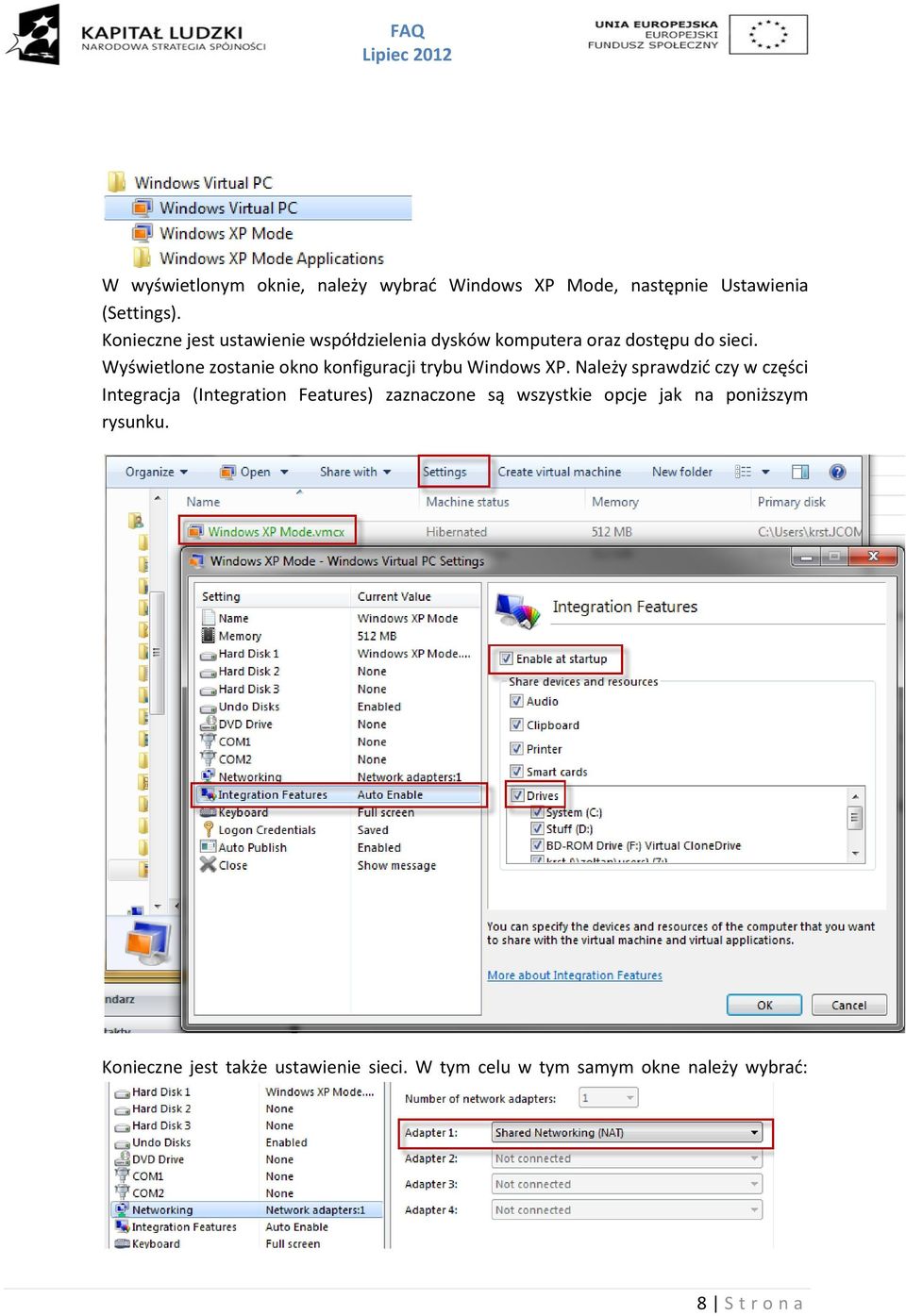Click the drives list scroll up arrow
Image resolution: width=906 pixels, height=1316 pixels.
pos(855,795)
